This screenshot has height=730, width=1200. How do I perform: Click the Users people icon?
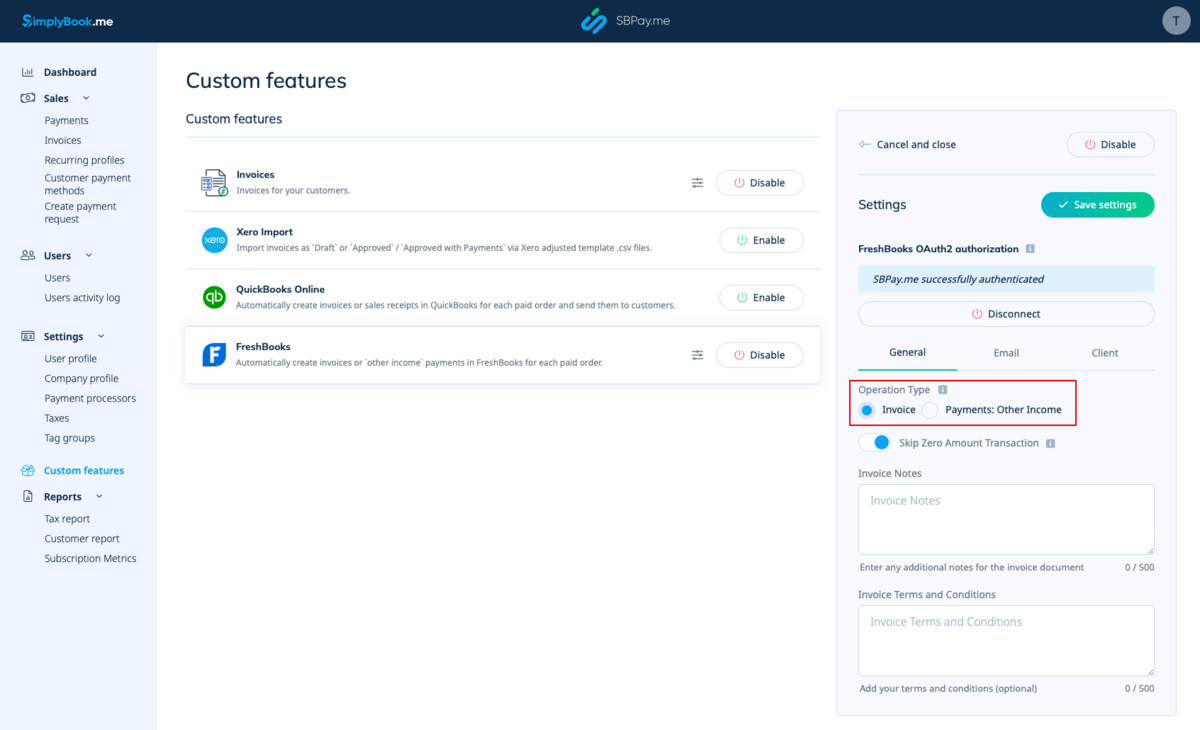coord(28,256)
